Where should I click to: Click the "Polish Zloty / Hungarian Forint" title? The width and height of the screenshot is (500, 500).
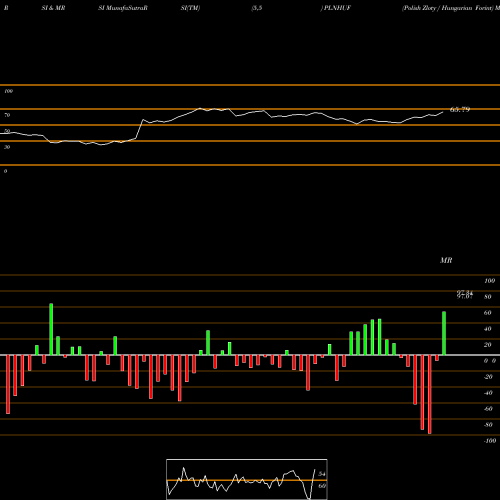pyautogui.click(x=448, y=8)
